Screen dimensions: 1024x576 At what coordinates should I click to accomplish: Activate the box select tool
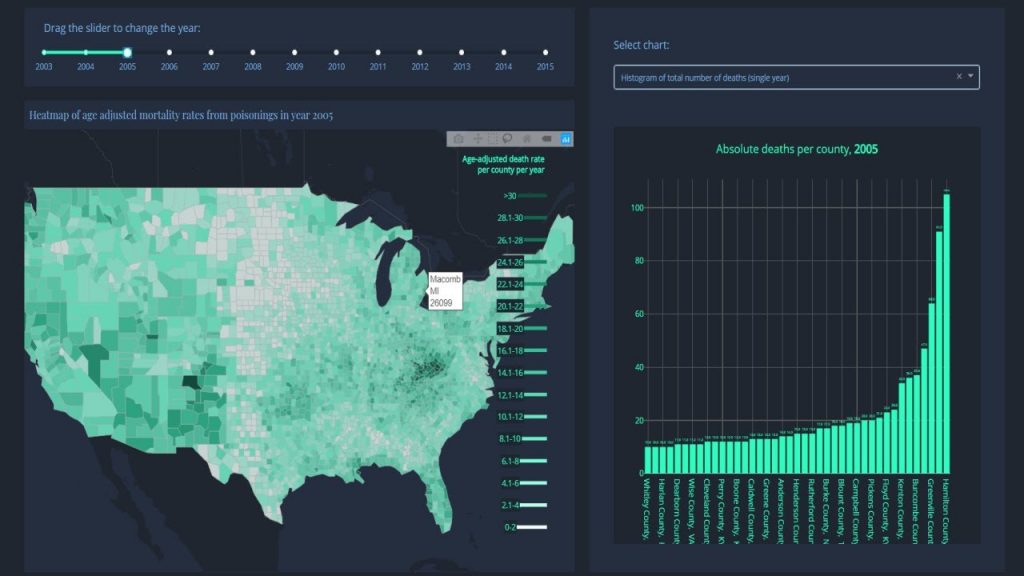[x=492, y=139]
